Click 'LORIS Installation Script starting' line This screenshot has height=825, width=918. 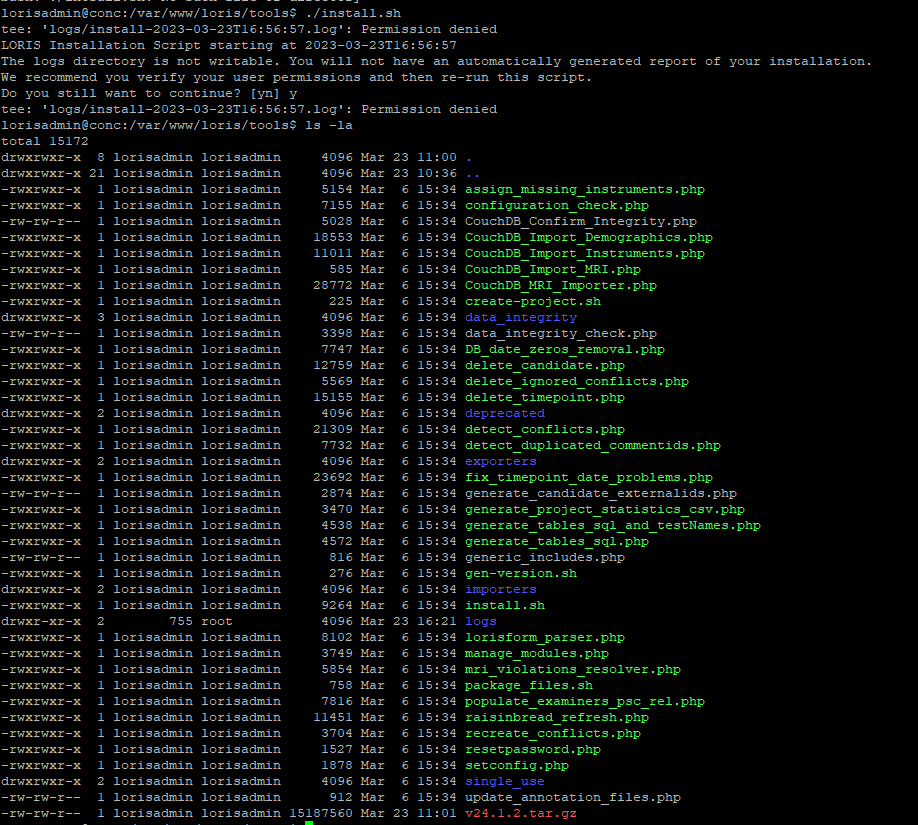point(229,46)
